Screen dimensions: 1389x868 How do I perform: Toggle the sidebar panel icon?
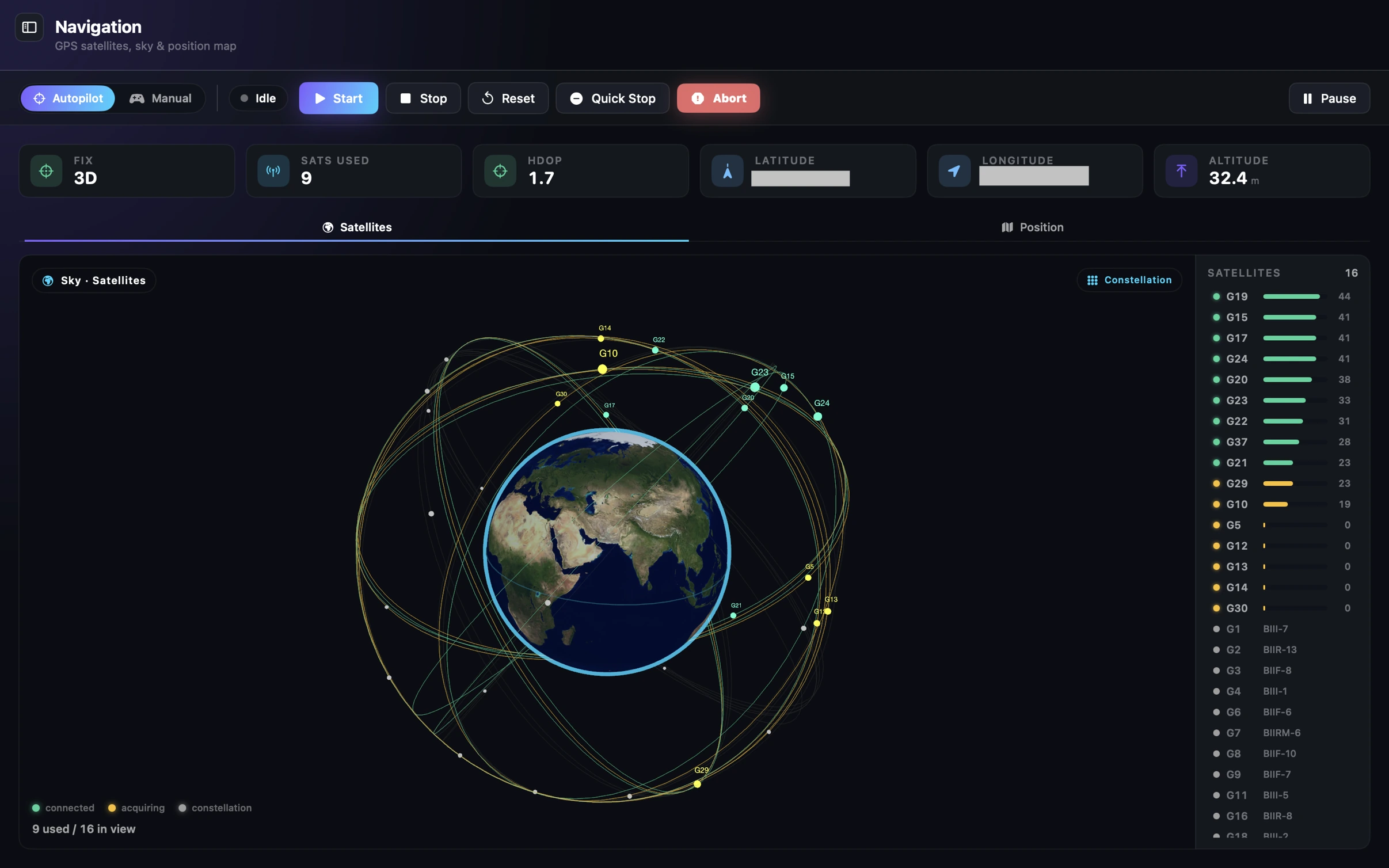(x=29, y=27)
